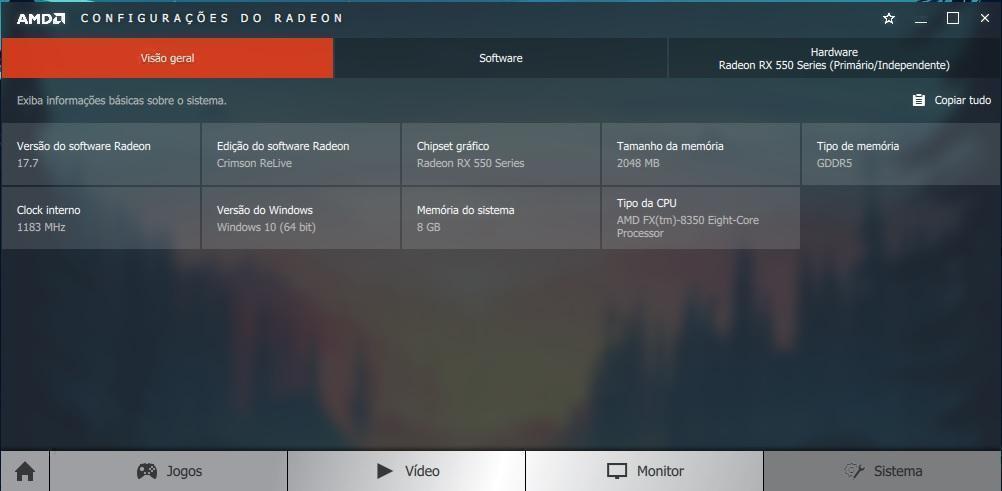Screen dimensions: 1002x491
Task: Open the Sistema section
Action: point(883,471)
